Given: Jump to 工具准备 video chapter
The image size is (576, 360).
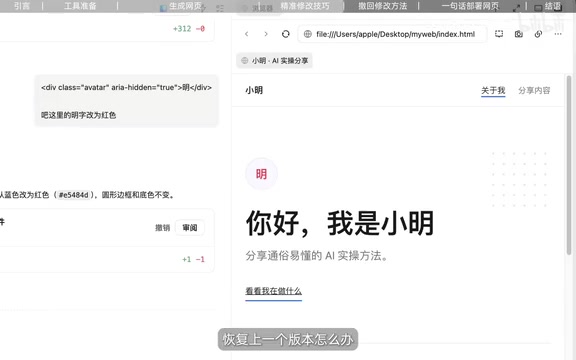Looking at the screenshot, I should pyautogui.click(x=80, y=6).
